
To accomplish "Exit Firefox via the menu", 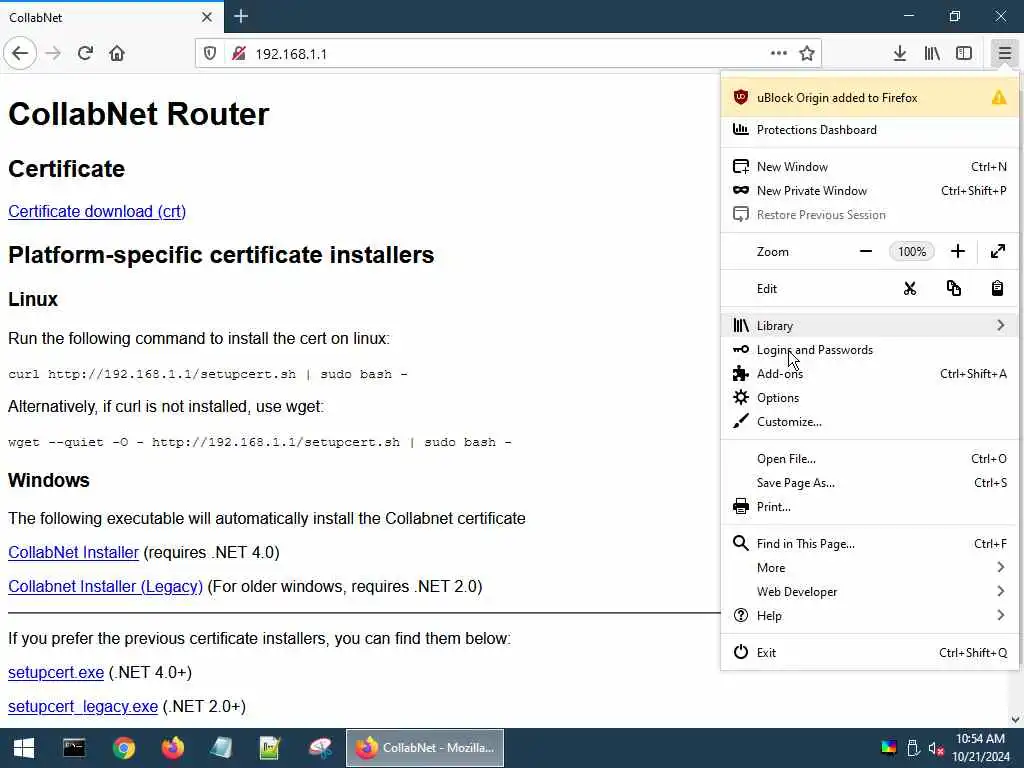I will pyautogui.click(x=870, y=652).
